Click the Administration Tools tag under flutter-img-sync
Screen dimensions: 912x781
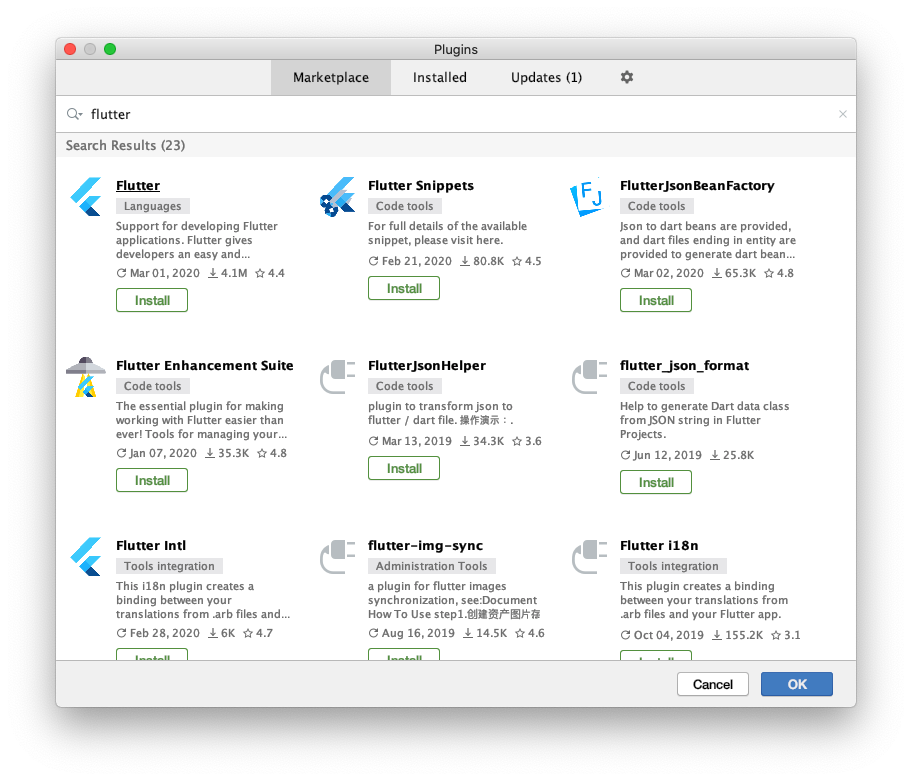tap(432, 566)
